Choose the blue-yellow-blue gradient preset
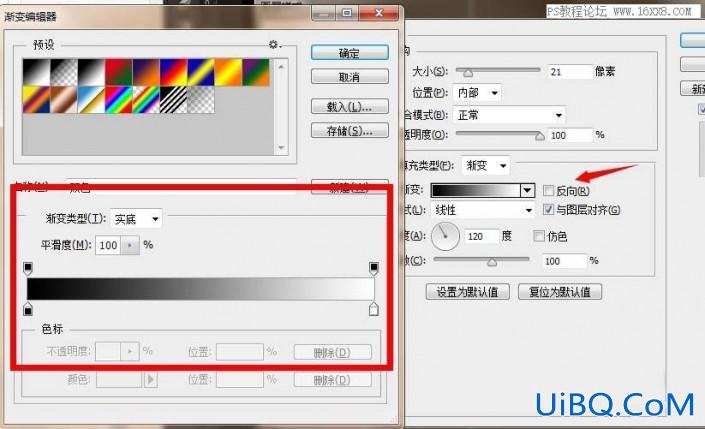The width and height of the screenshot is (705, 429). click(x=201, y=72)
